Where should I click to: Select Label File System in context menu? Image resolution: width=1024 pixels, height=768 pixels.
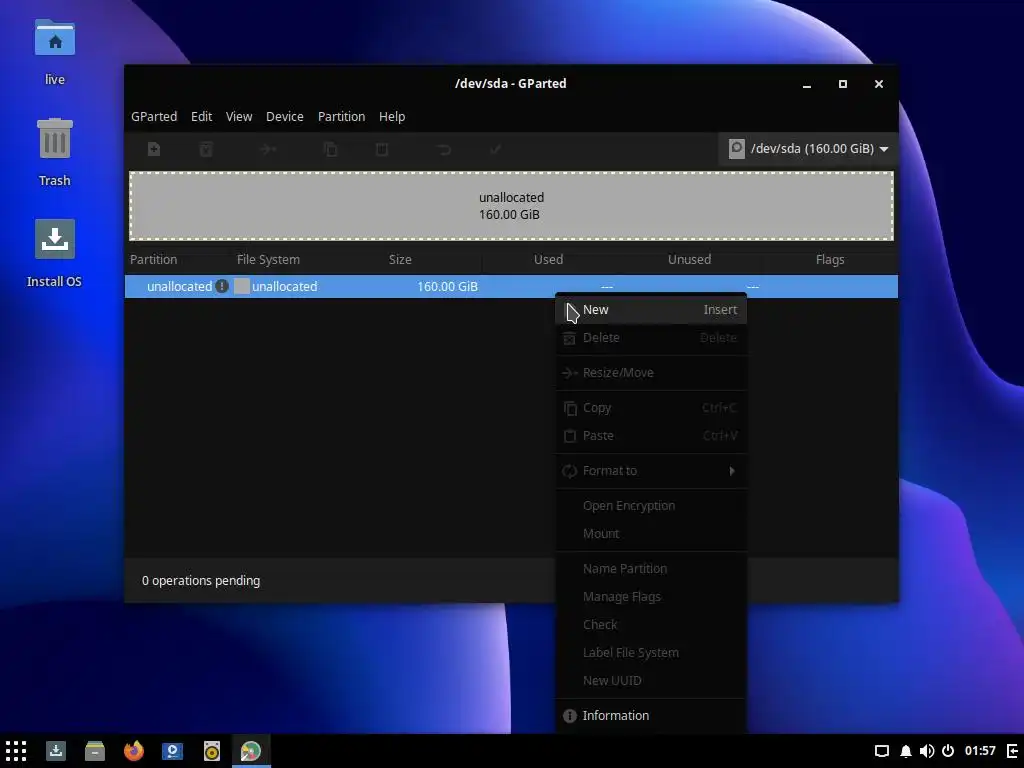(650, 653)
